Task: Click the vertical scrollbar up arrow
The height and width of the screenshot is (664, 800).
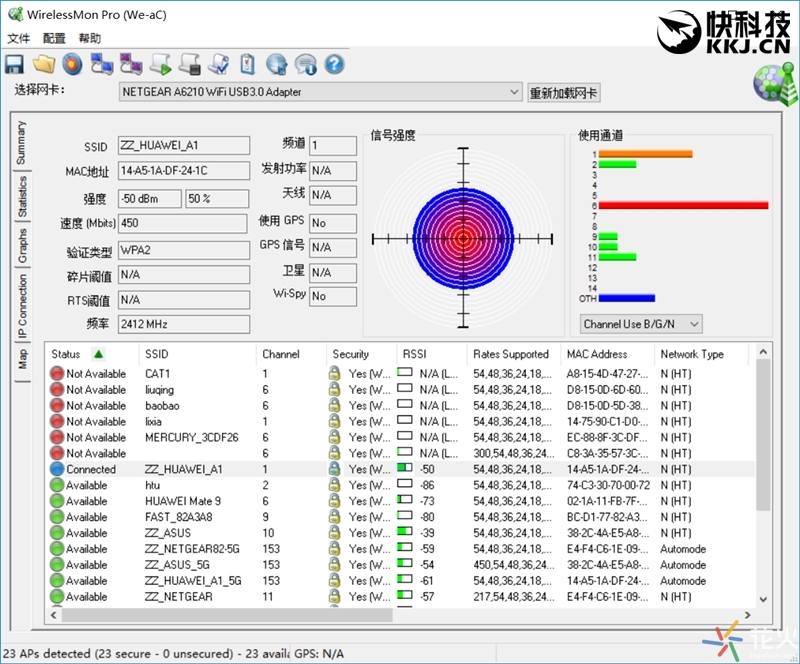Action: [x=763, y=352]
